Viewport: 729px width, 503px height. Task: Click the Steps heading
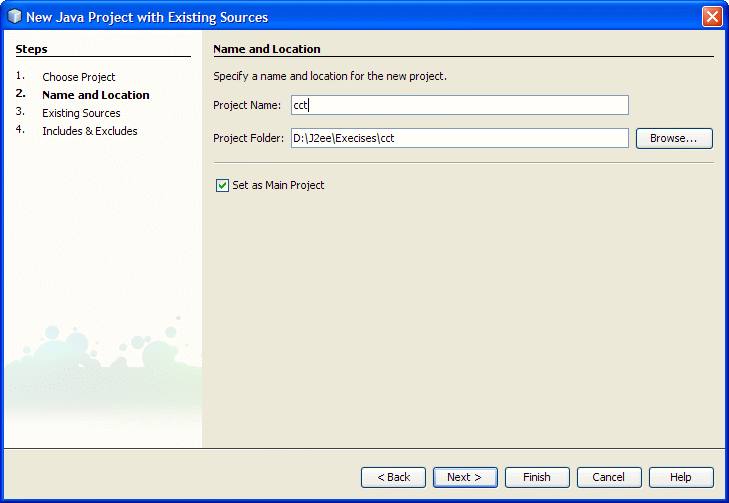(32, 49)
